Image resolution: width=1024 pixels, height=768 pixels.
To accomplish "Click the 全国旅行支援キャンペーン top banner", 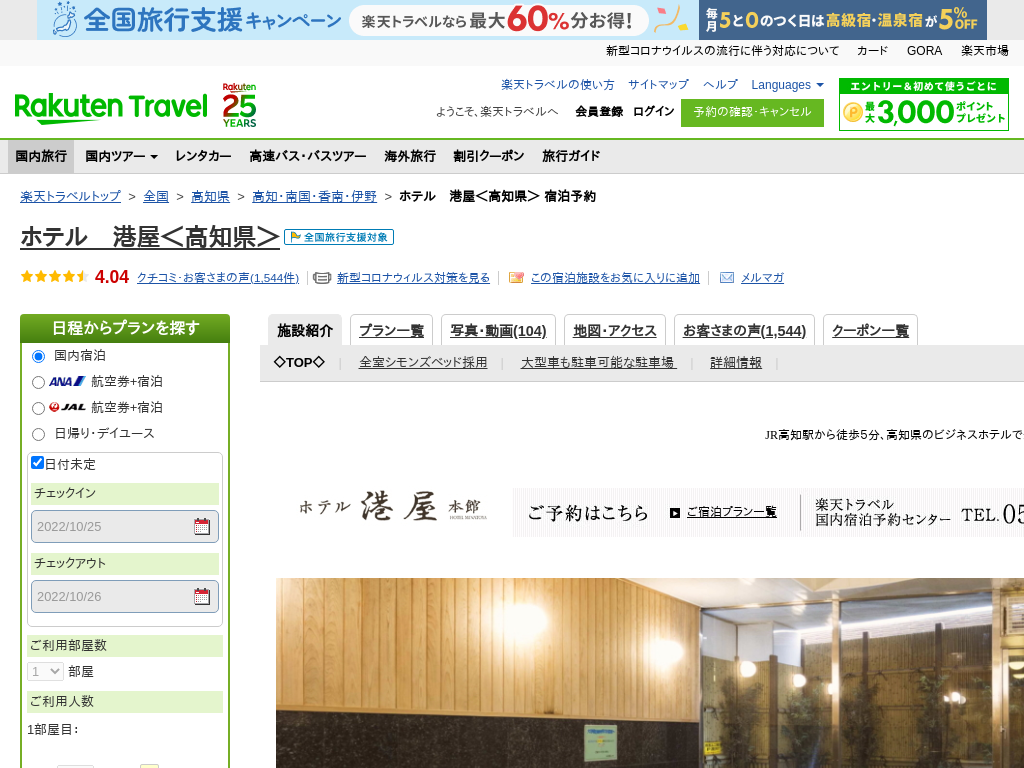I will 368,20.
